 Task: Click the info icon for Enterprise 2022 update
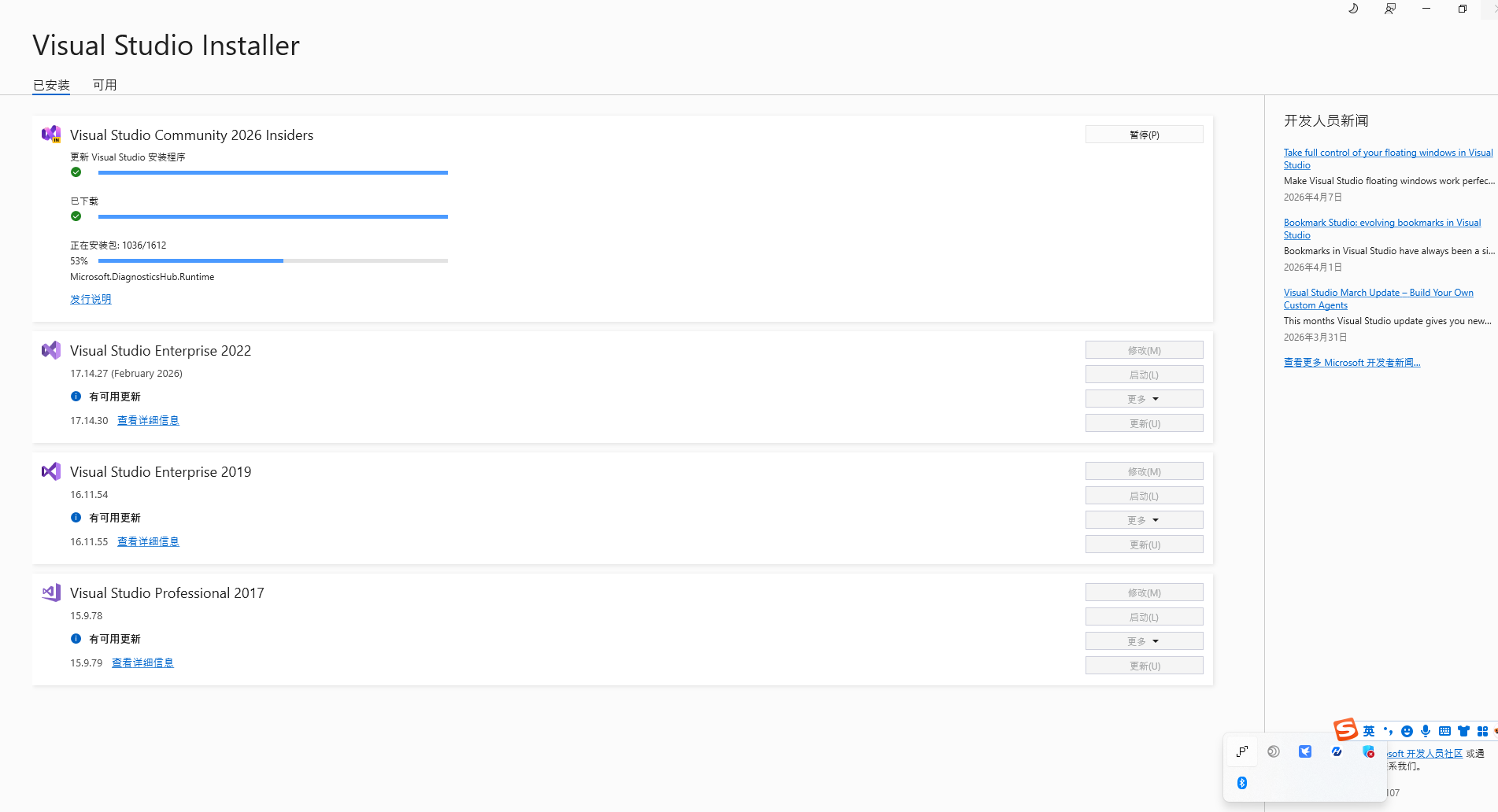coord(76,397)
